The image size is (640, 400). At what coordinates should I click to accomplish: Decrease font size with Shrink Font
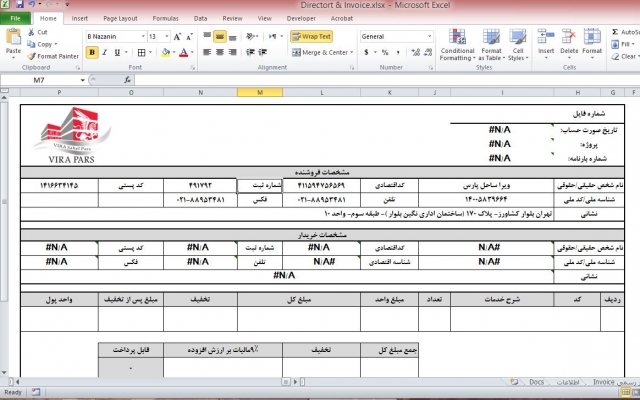(189, 37)
